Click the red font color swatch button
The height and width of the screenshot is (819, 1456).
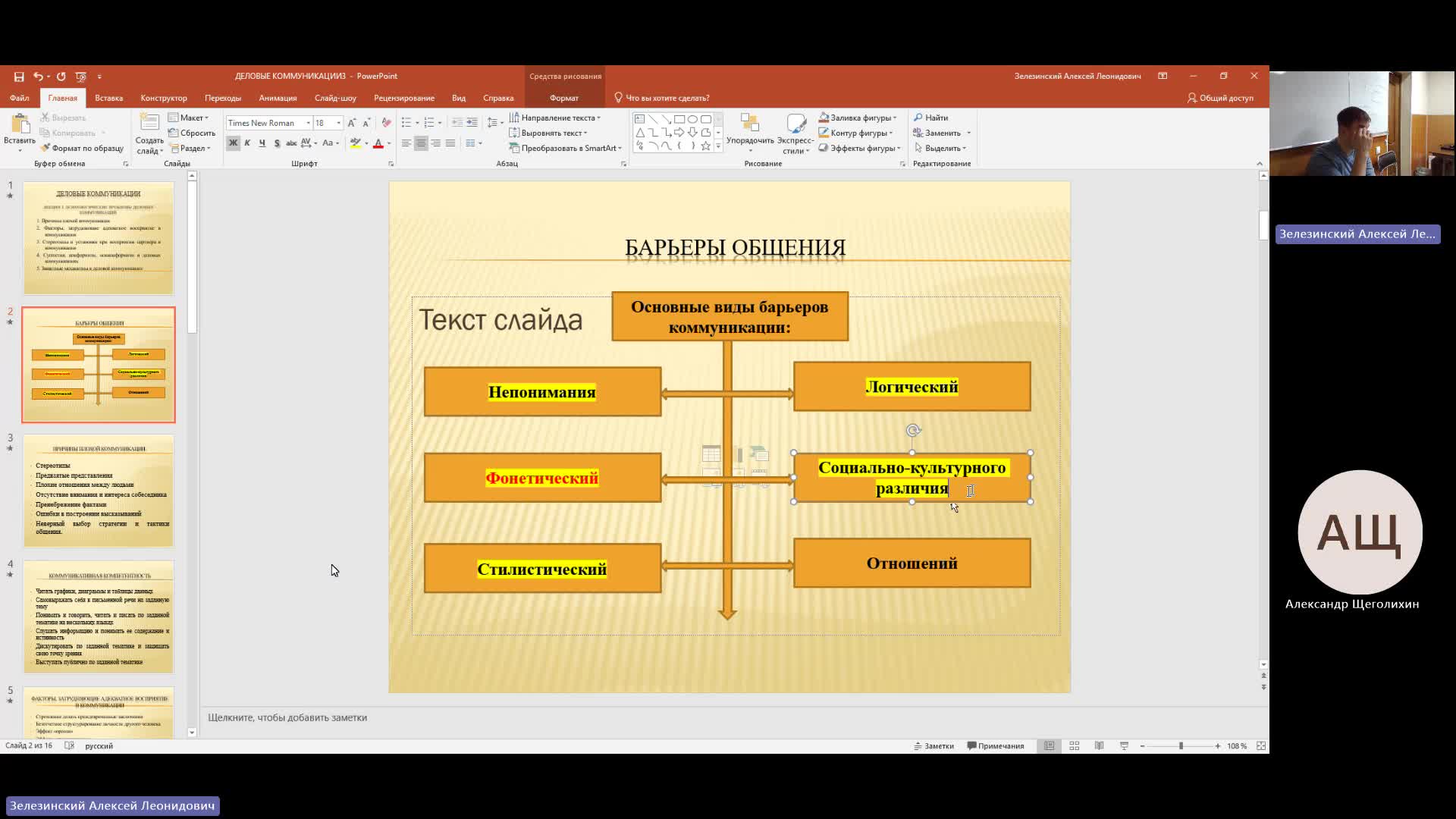point(378,143)
